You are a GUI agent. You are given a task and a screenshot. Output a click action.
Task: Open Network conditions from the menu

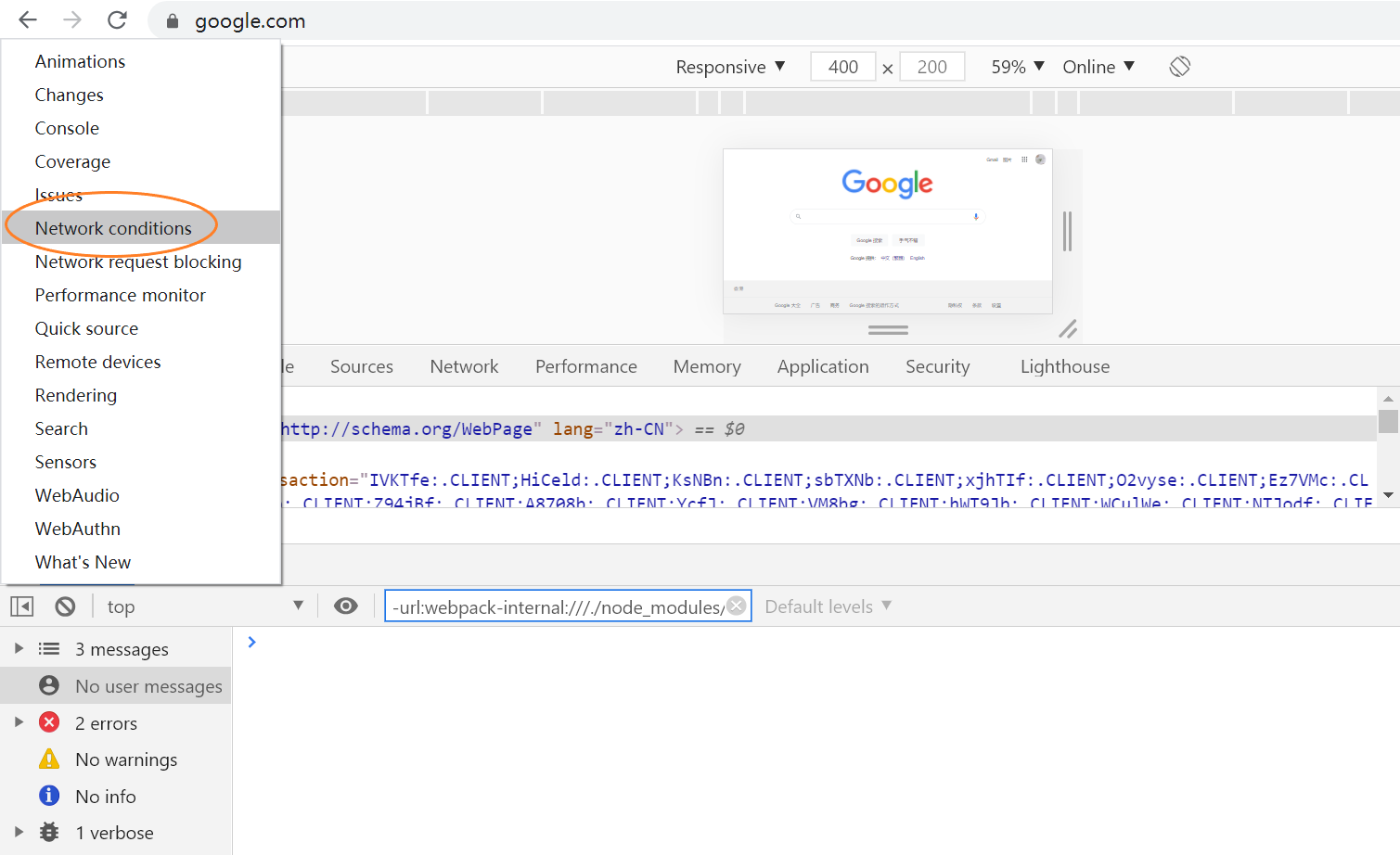(141, 228)
